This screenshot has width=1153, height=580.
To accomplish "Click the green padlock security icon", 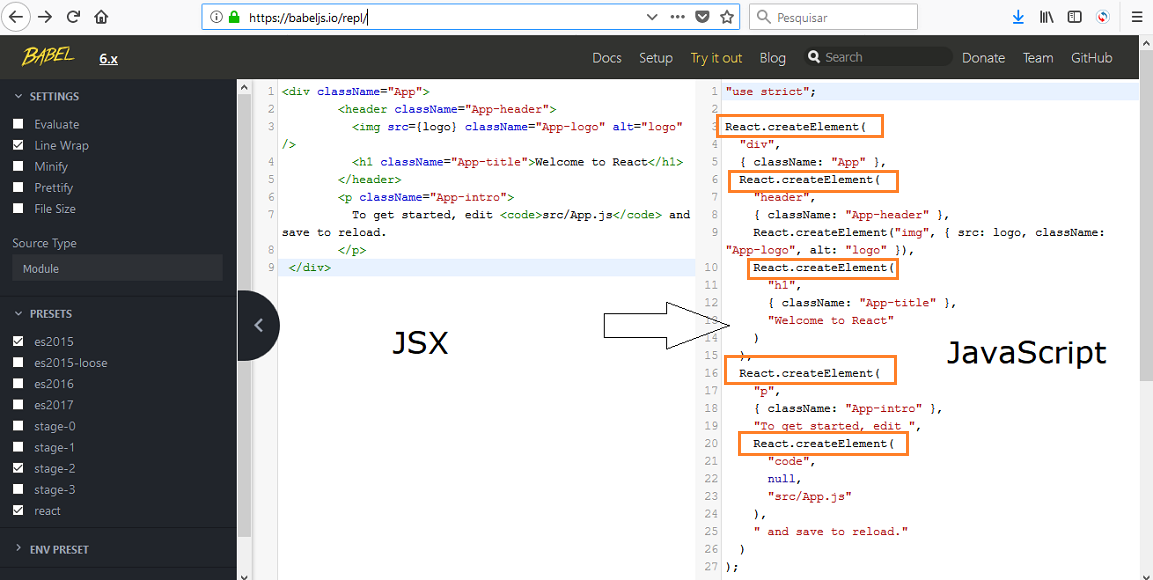I will pos(235,17).
